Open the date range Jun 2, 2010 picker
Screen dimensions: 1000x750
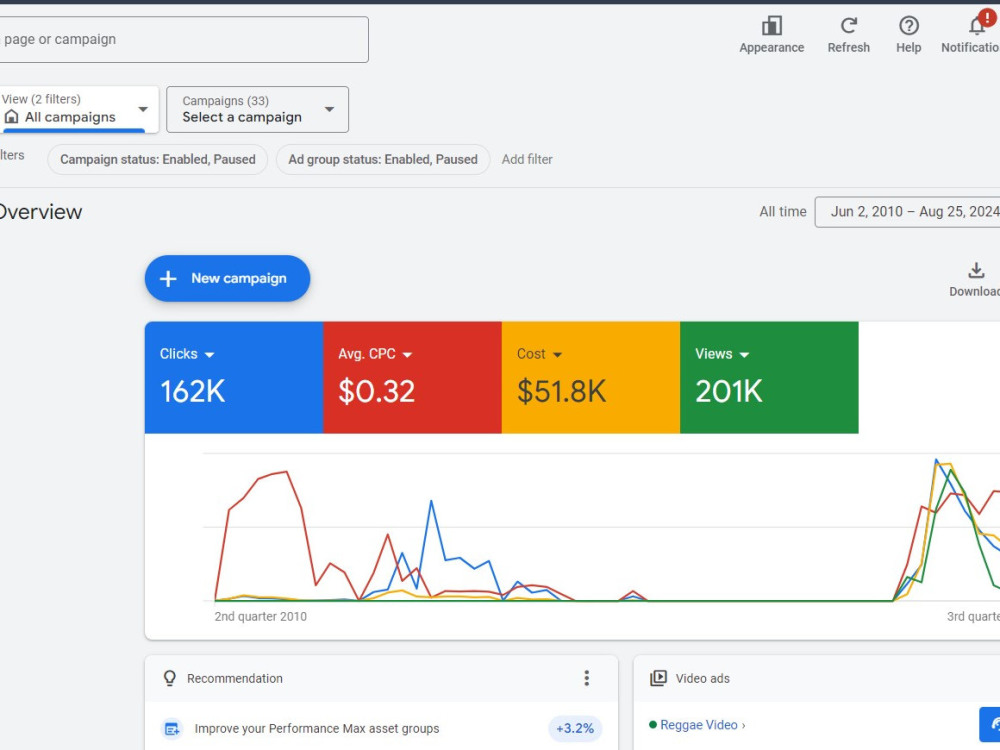point(908,212)
